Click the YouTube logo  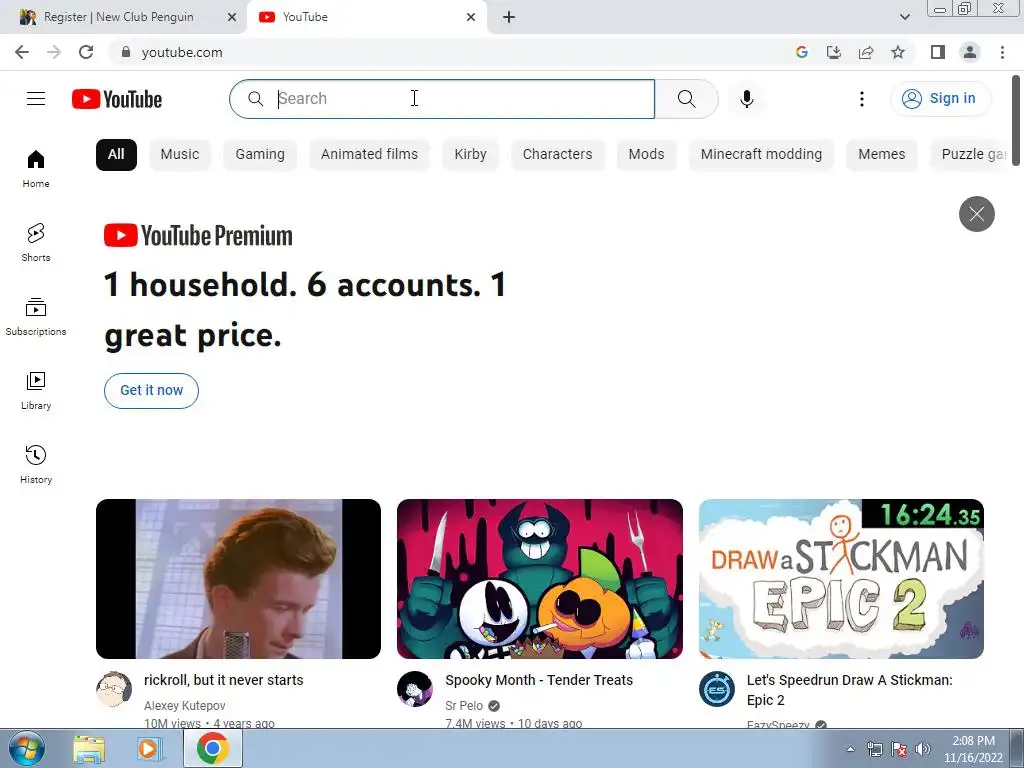click(x=117, y=99)
